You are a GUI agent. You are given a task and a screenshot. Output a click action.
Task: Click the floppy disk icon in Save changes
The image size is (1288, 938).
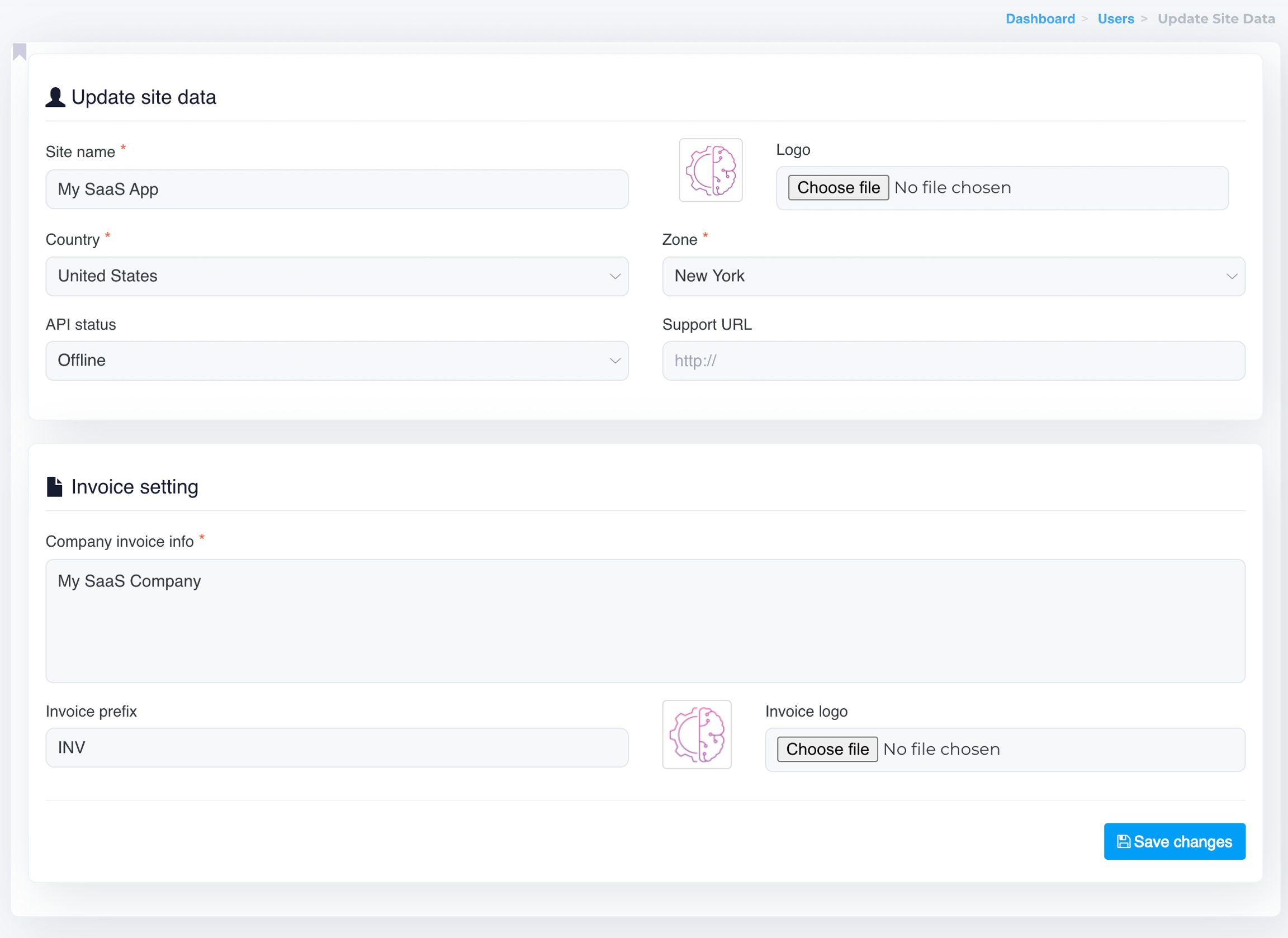tap(1123, 841)
